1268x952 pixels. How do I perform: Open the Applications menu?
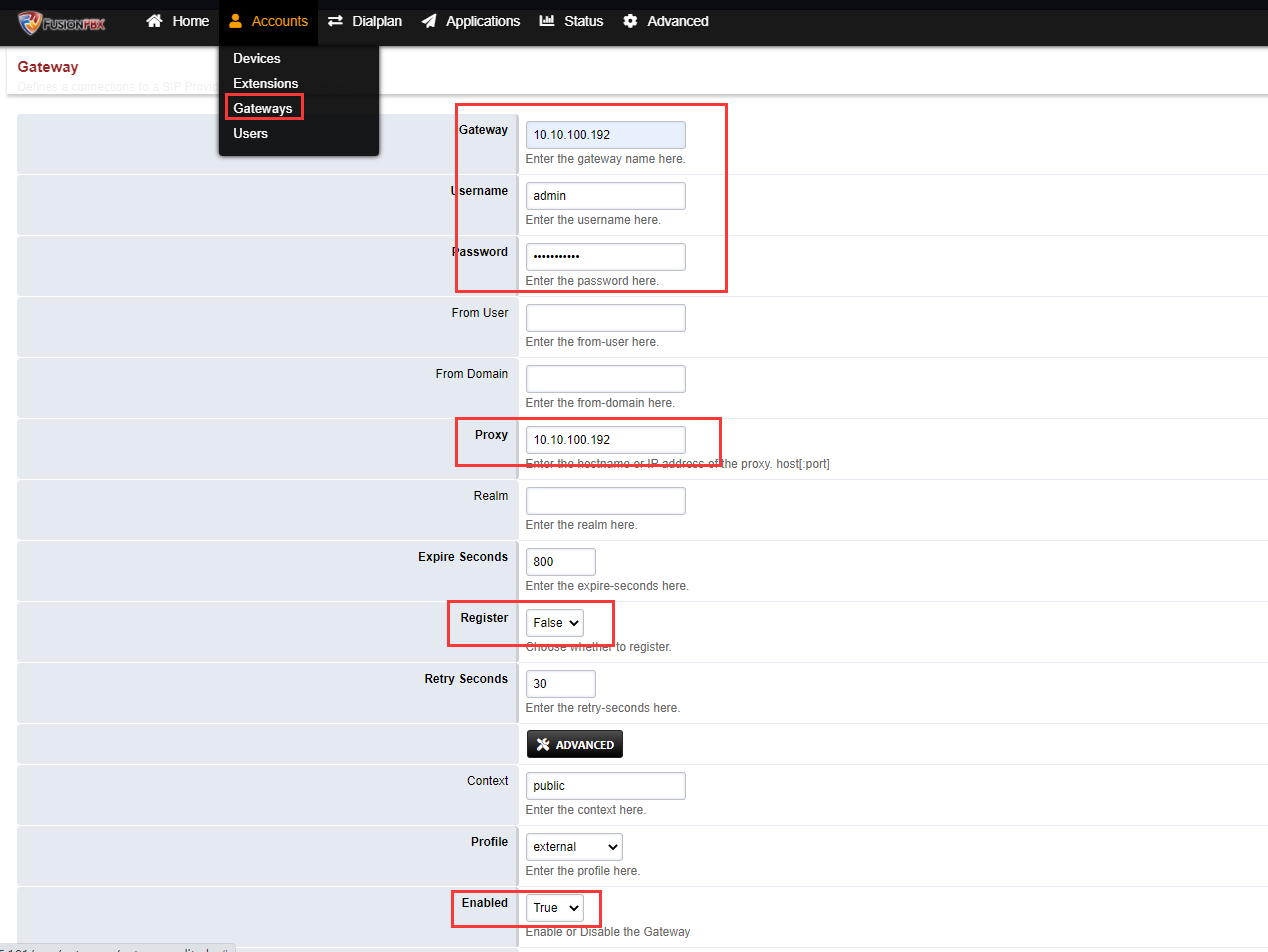471,21
